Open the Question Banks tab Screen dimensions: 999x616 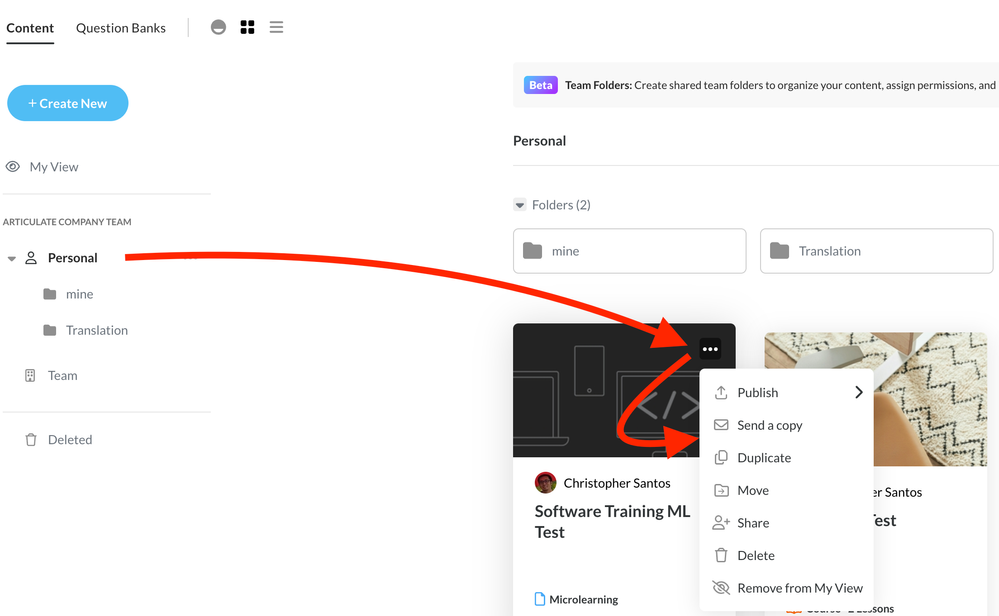tap(120, 28)
